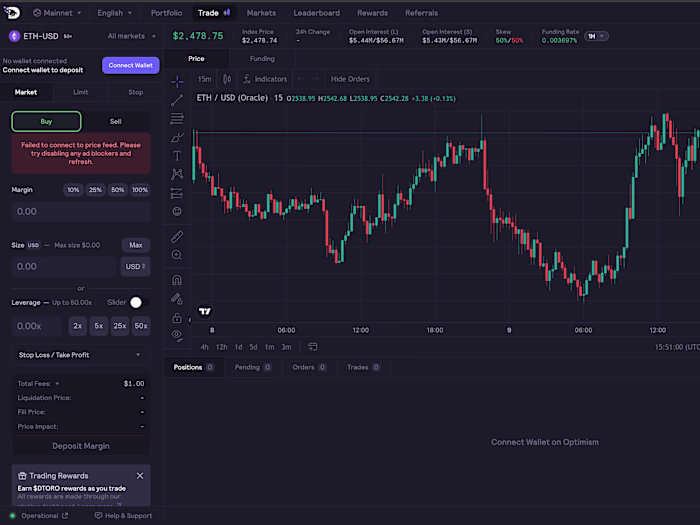Set margin to 50%

coord(117,190)
